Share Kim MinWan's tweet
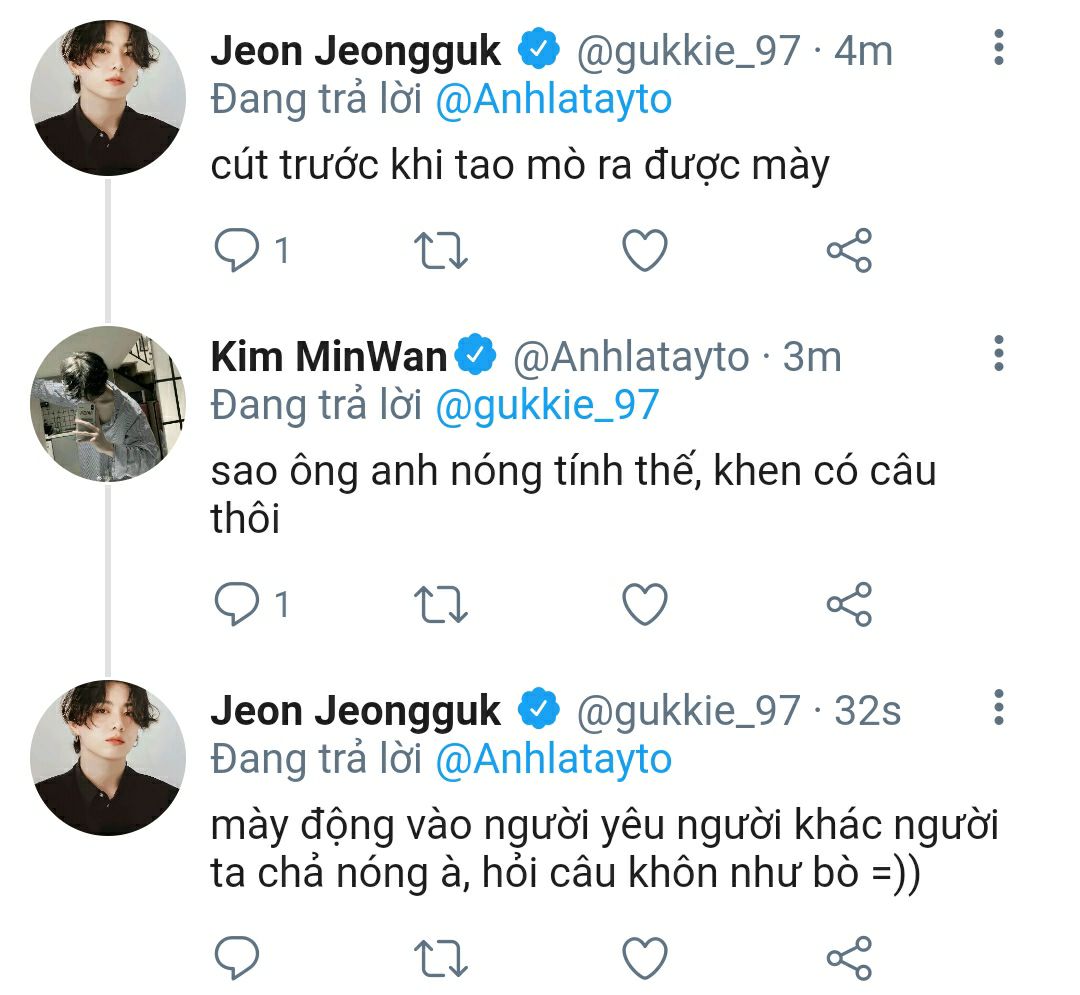The image size is (1080, 995). [x=849, y=604]
